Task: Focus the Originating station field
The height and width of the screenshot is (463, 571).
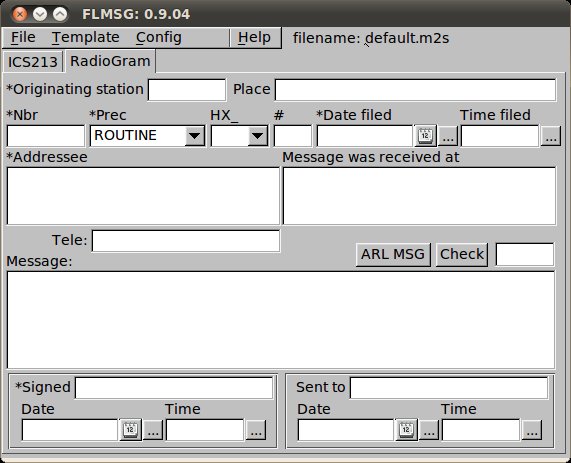Action: [187, 90]
